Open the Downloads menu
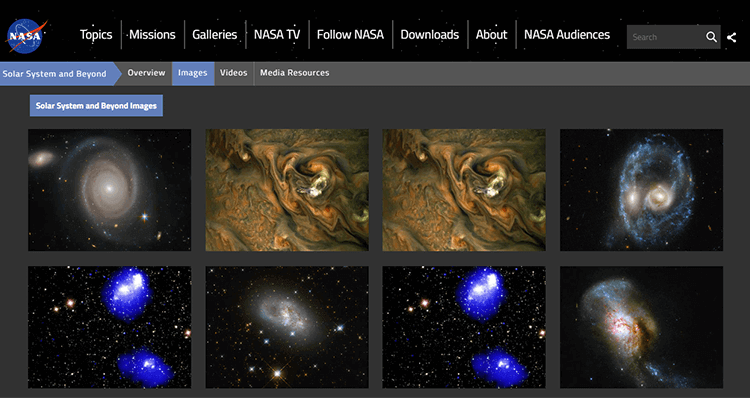Viewport: 750px width, 398px height. point(430,34)
